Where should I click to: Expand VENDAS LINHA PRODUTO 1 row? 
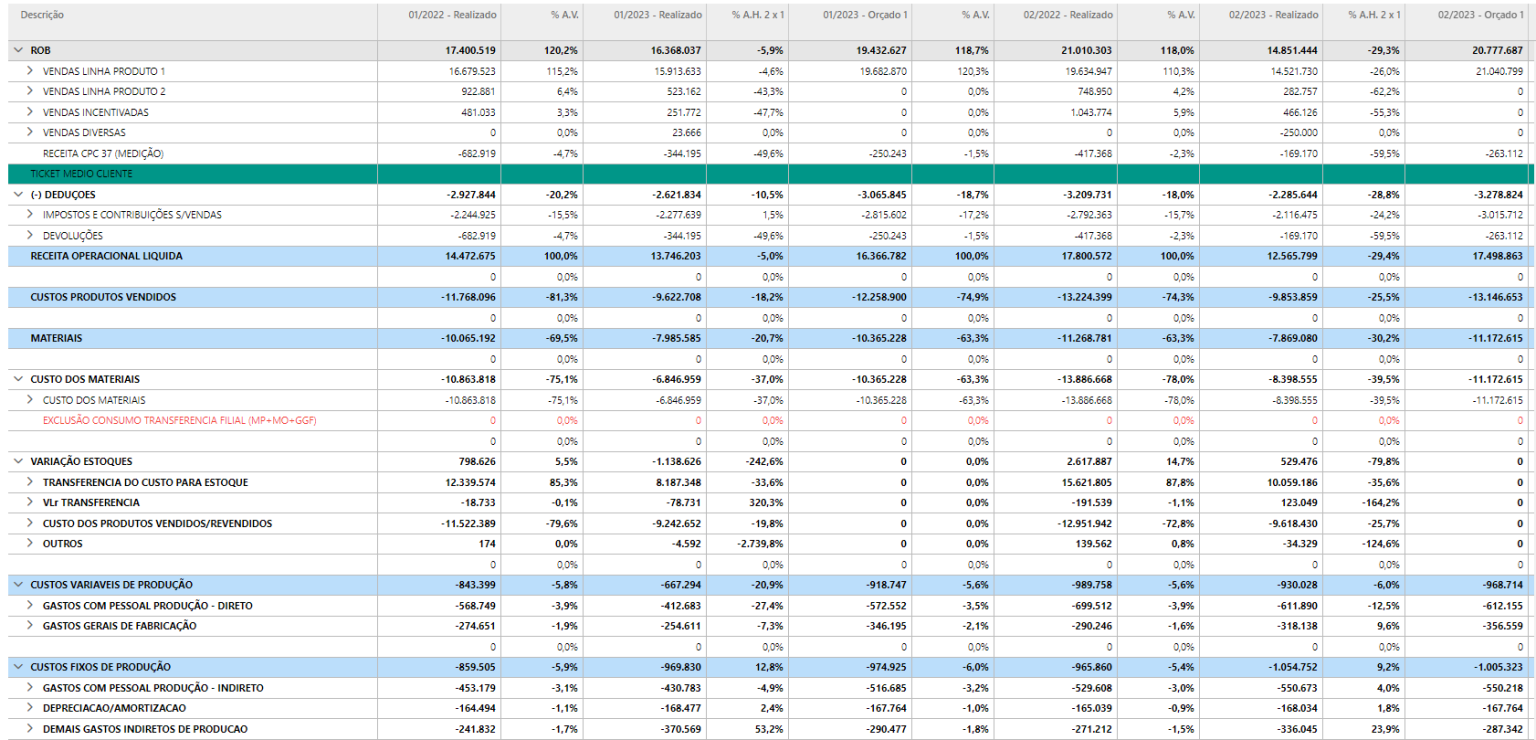(30, 71)
